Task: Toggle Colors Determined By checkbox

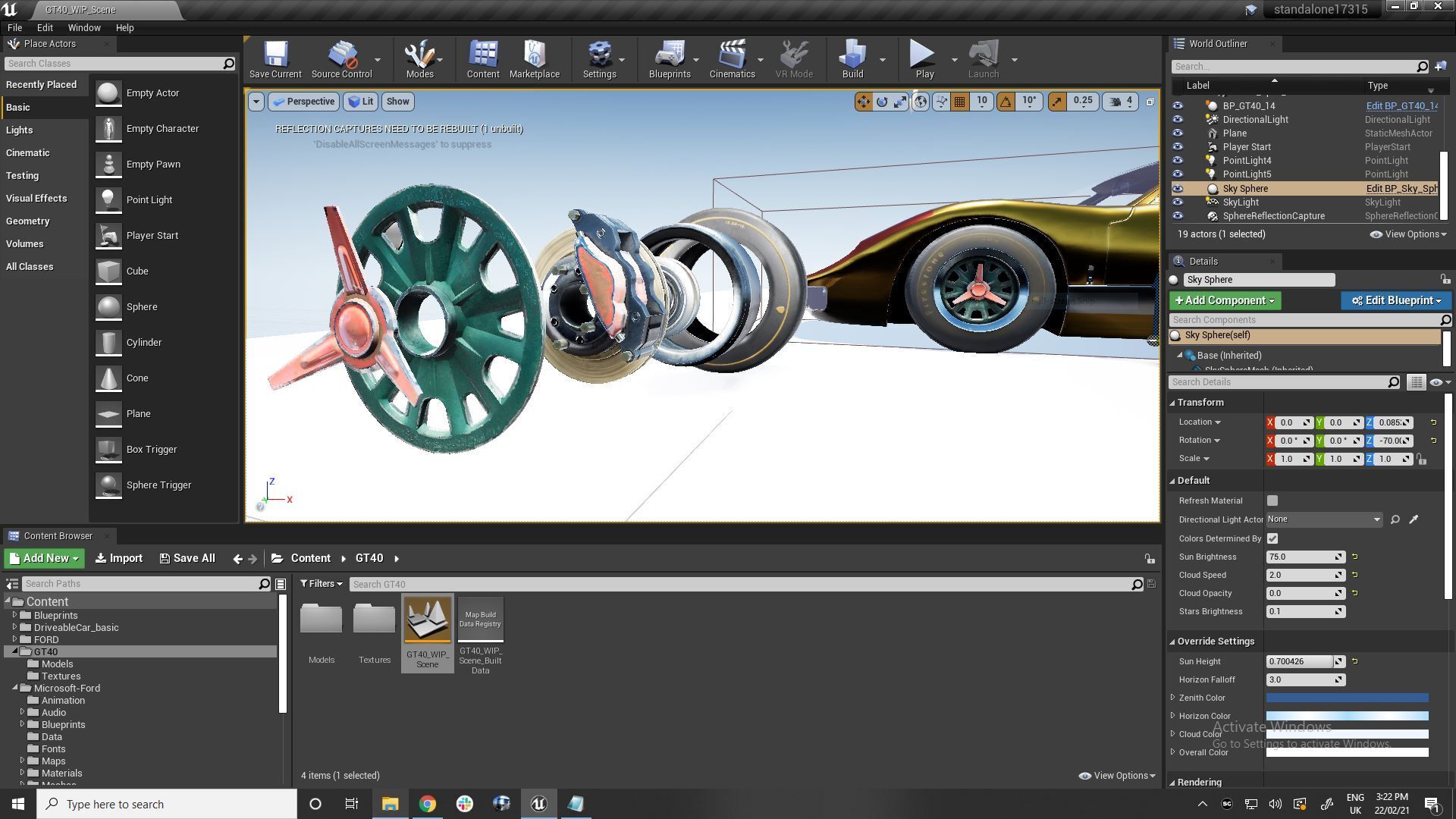Action: (x=1272, y=538)
